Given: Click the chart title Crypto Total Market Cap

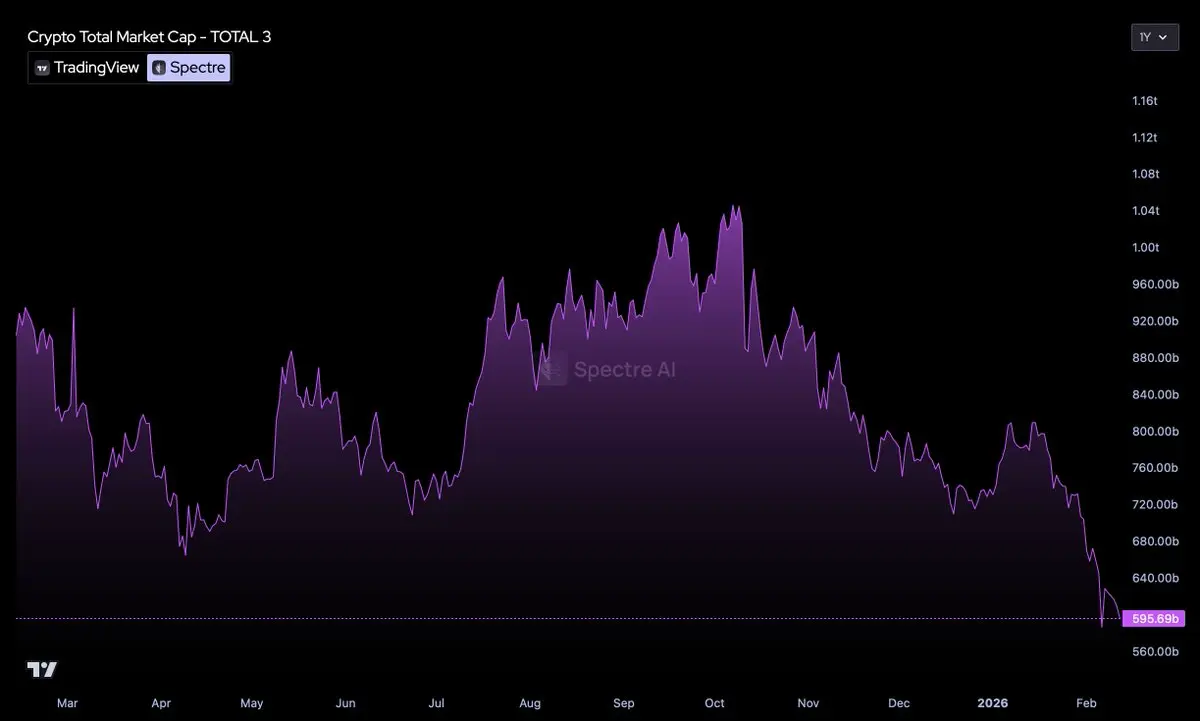Looking at the screenshot, I should point(149,37).
